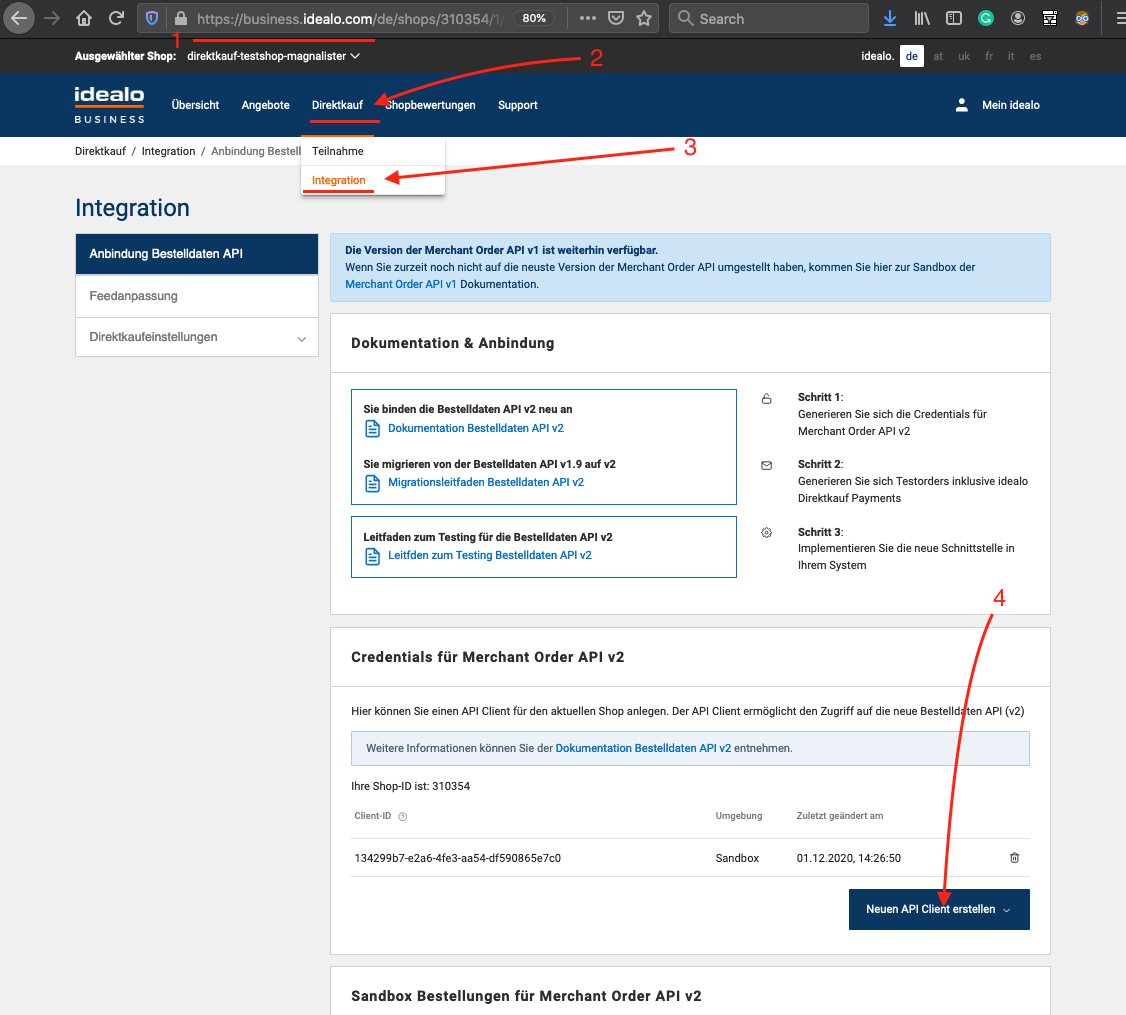Open Leitfden zum Testing Bestelldaten API v2 link
The image size is (1126, 1015).
click(490, 555)
